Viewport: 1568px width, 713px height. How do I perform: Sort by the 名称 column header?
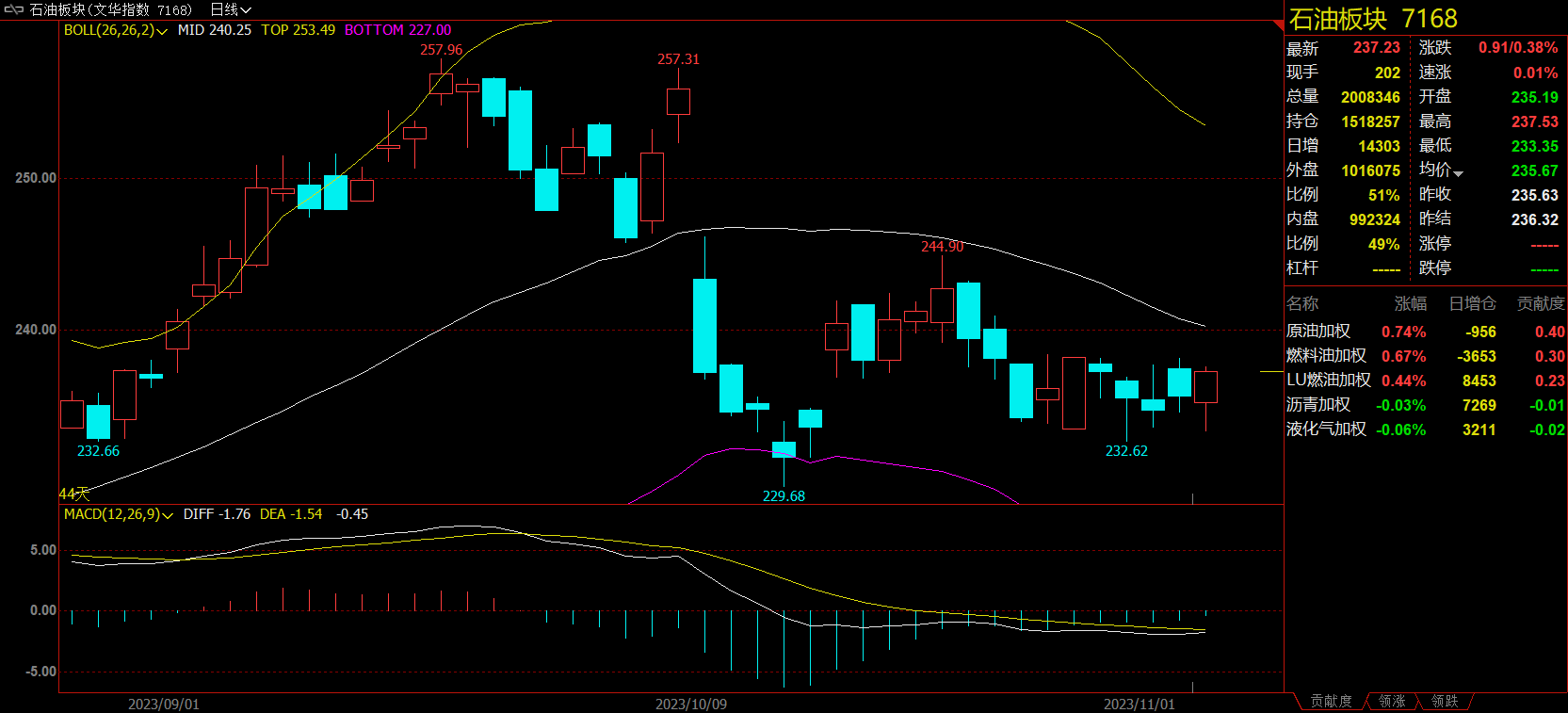(x=1302, y=303)
